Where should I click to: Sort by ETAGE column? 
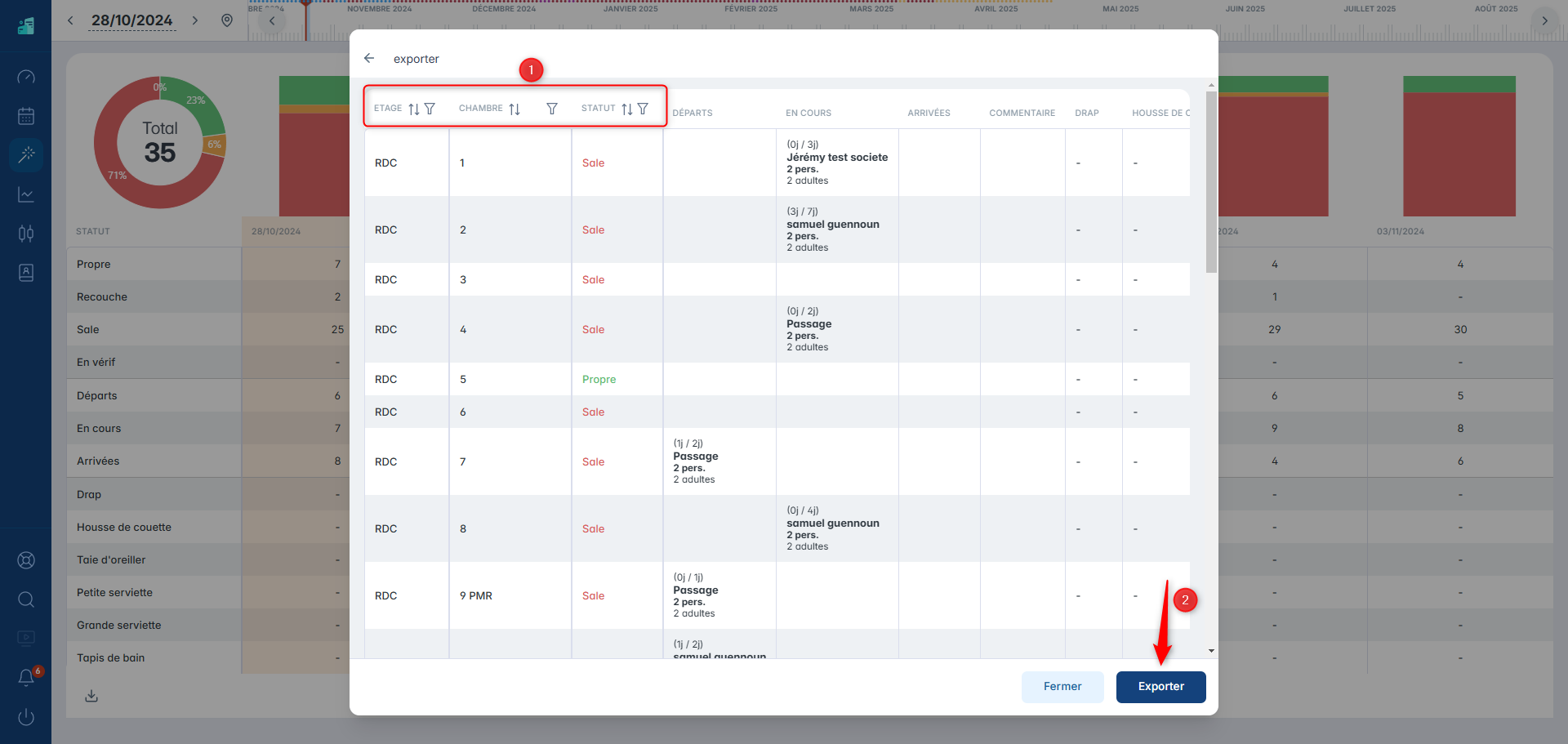[x=414, y=109]
